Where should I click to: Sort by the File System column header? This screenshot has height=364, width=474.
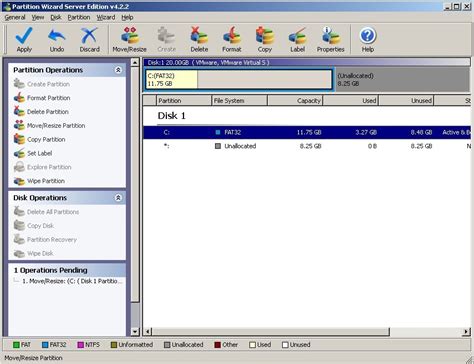239,100
